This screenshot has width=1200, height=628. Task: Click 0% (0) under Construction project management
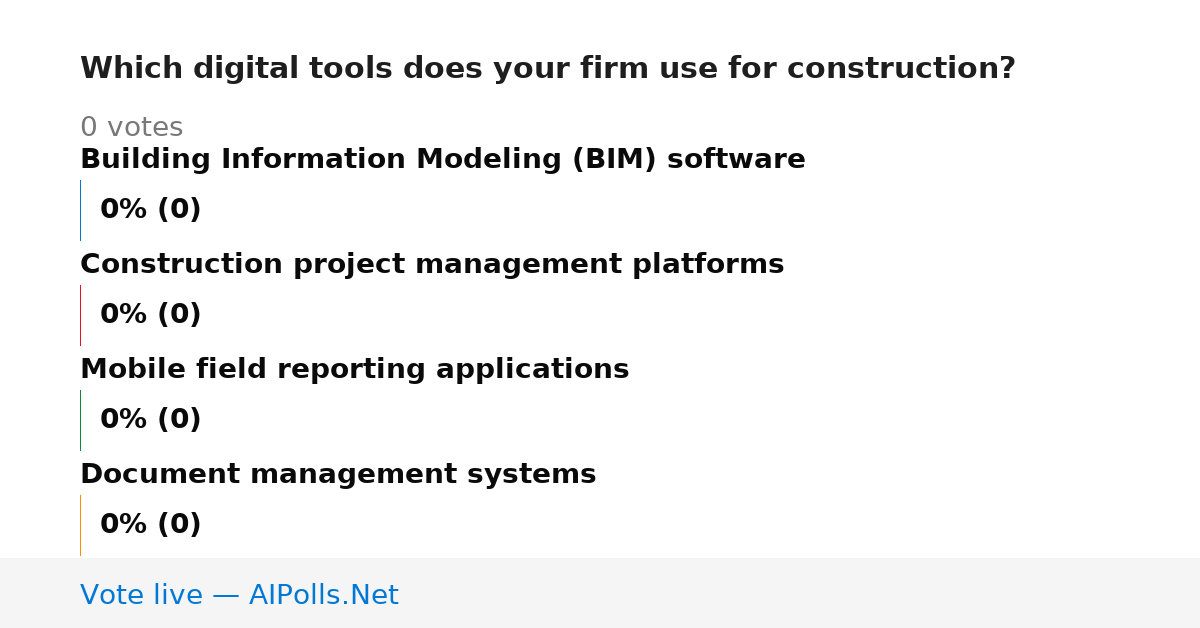click(151, 315)
